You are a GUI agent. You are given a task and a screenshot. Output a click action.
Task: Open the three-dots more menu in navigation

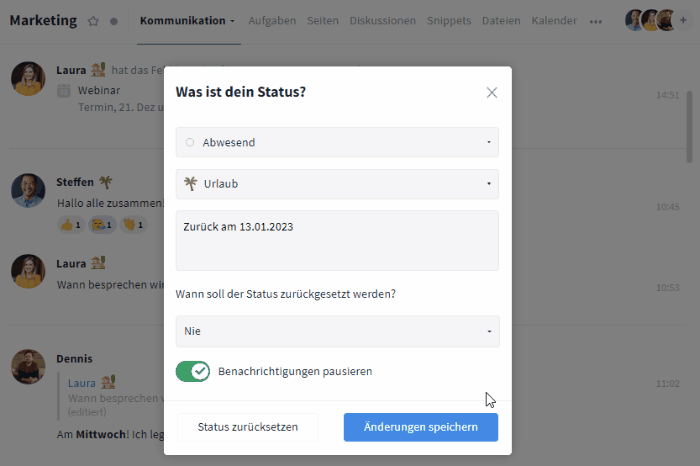tap(596, 21)
